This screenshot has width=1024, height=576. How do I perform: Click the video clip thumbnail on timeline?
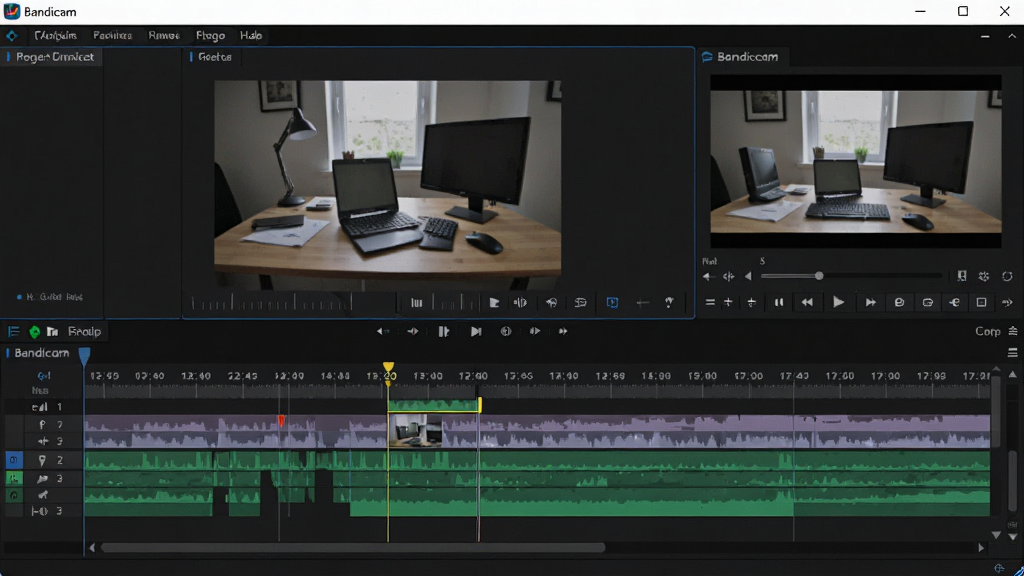point(415,431)
